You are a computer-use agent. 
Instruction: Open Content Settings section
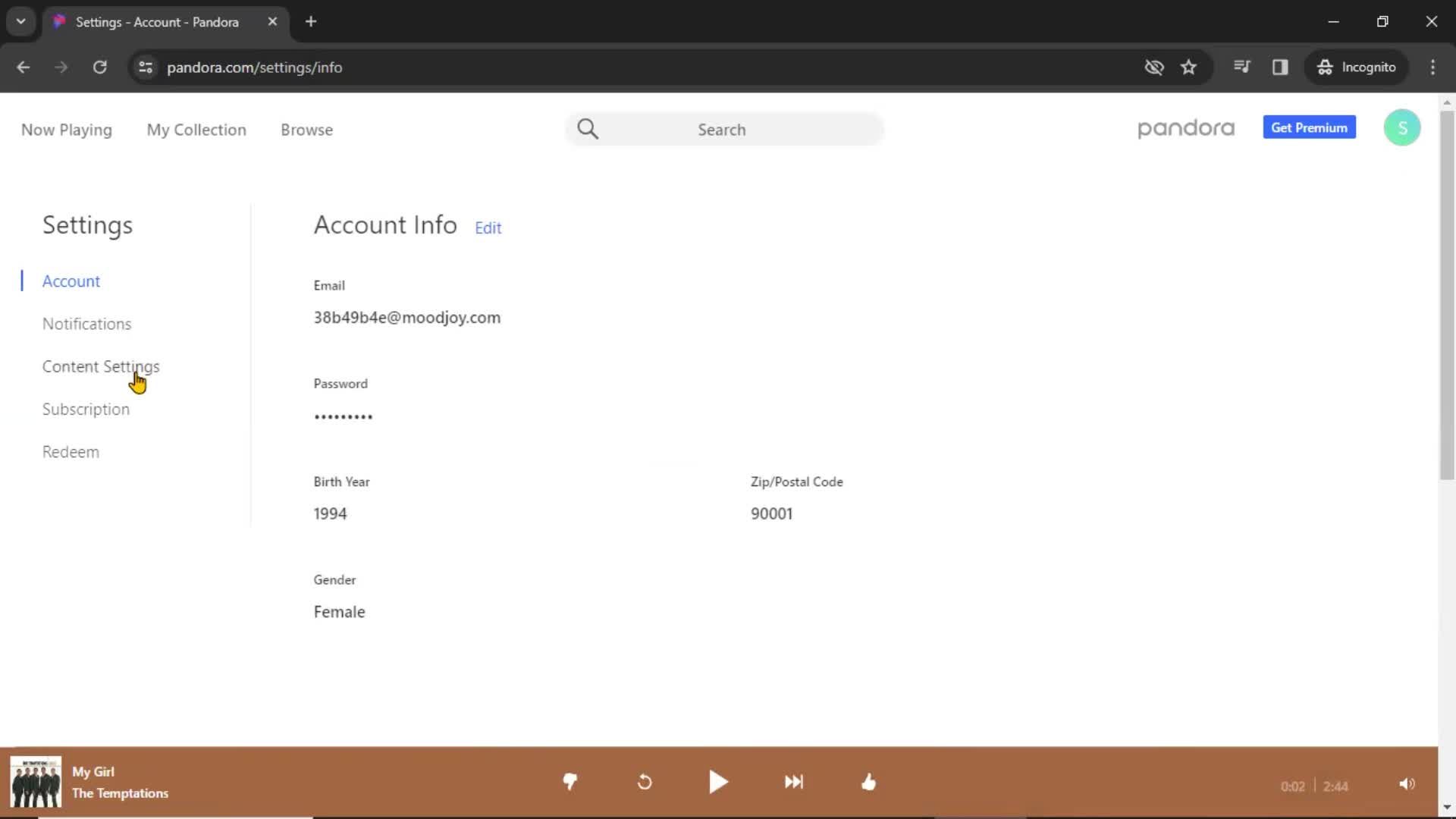click(x=101, y=366)
